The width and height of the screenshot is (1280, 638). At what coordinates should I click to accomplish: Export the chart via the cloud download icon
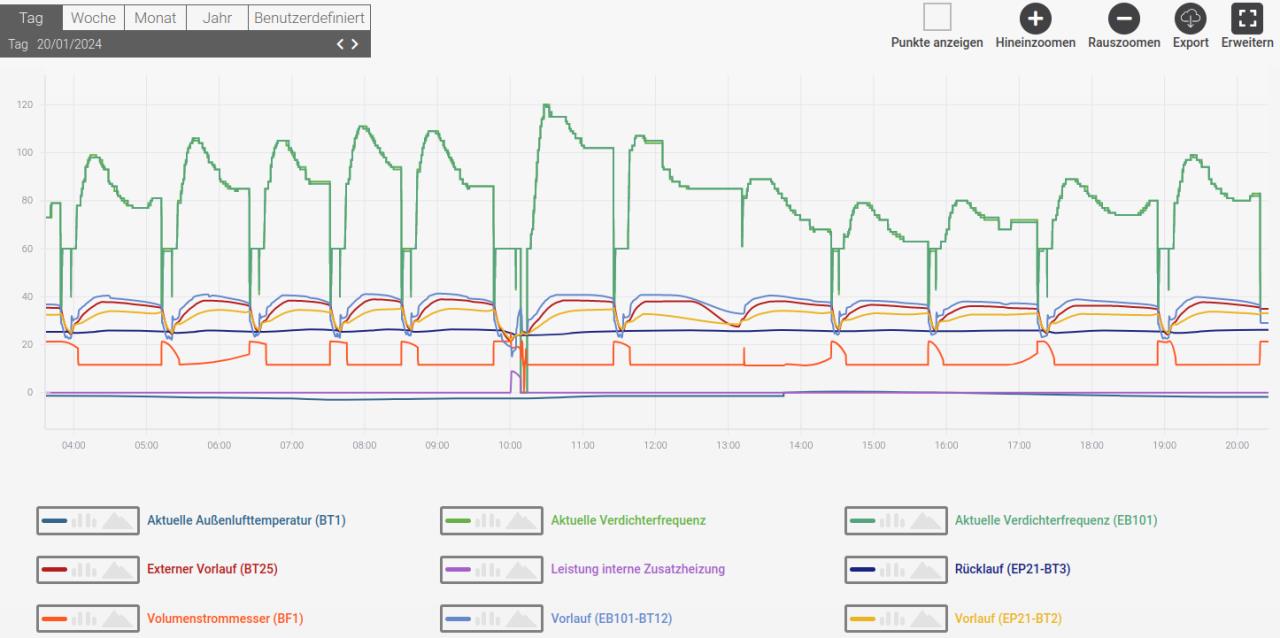point(1191,18)
